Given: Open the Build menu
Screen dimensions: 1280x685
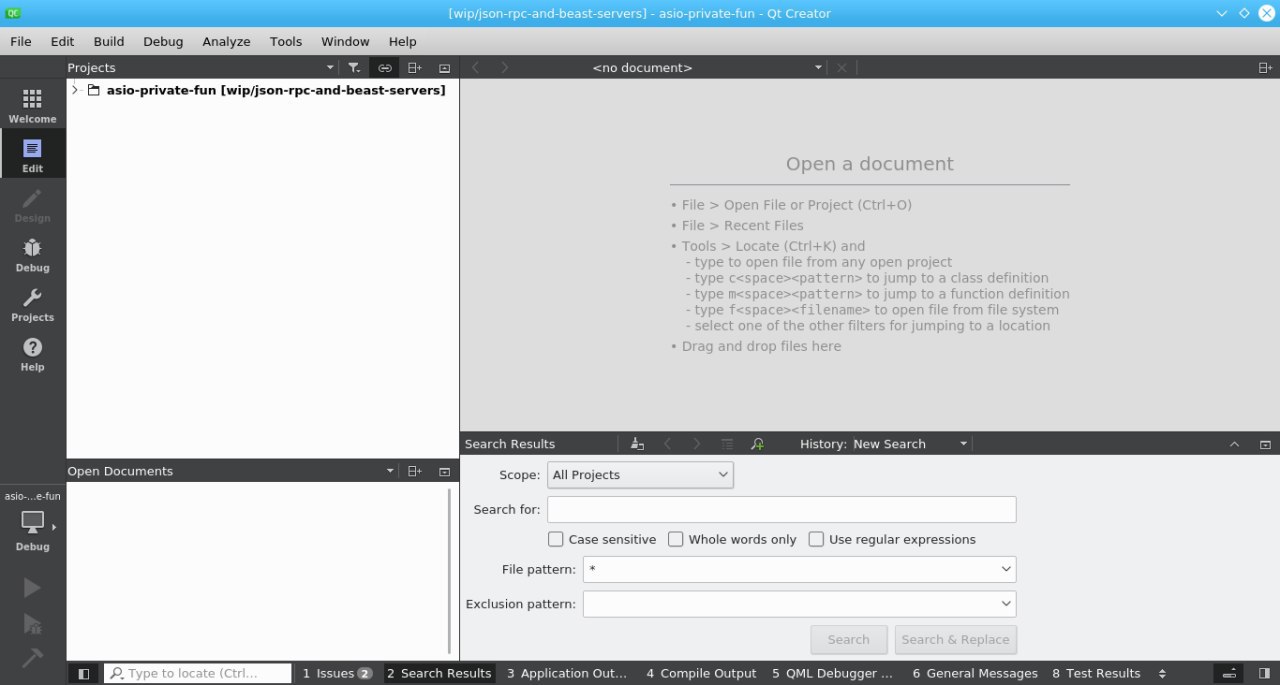Looking at the screenshot, I should click(109, 41).
